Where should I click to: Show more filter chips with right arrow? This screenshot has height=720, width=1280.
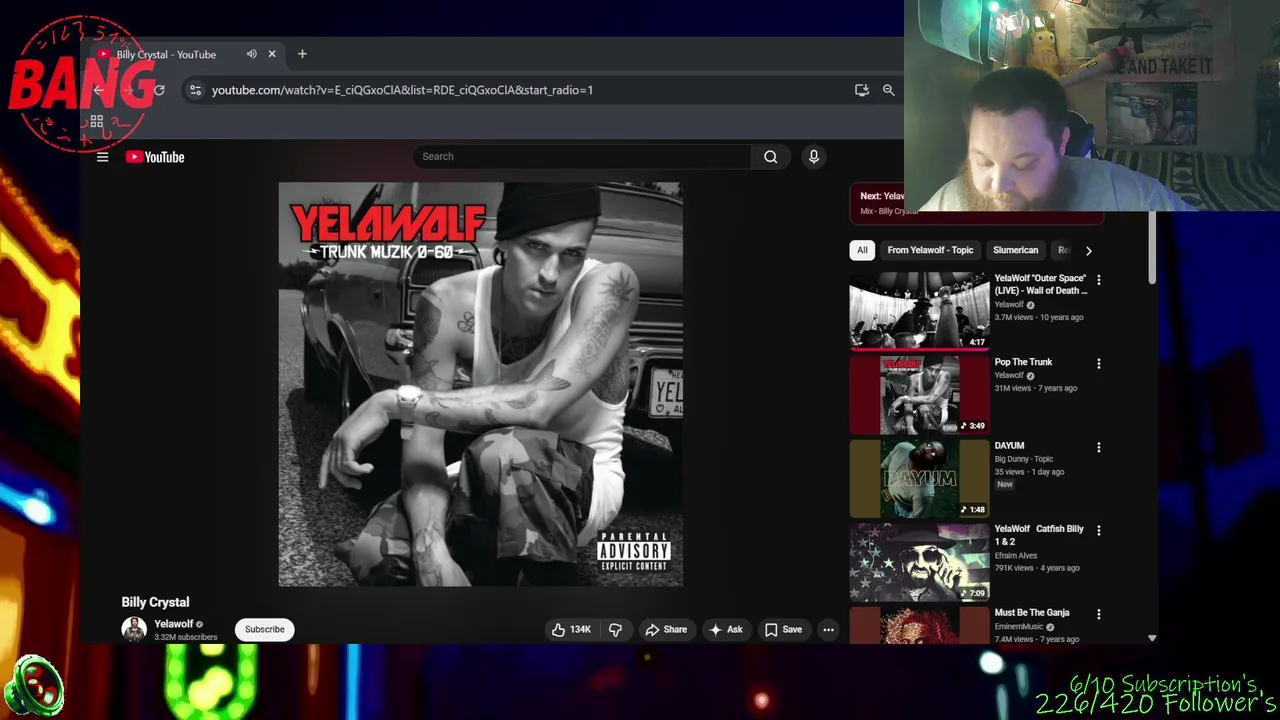point(1088,251)
